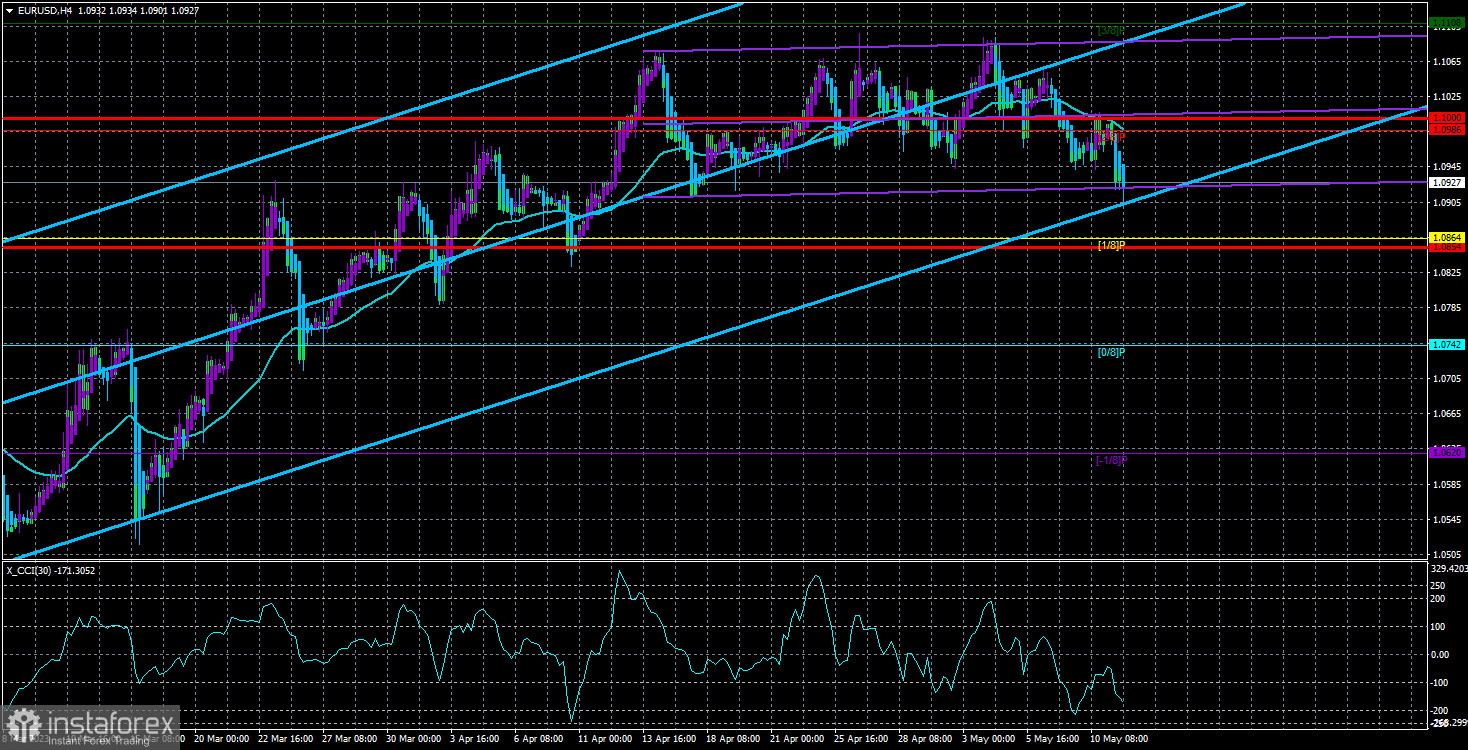Click the 1.0545 price axis value
1468x750 pixels.
[1447, 520]
